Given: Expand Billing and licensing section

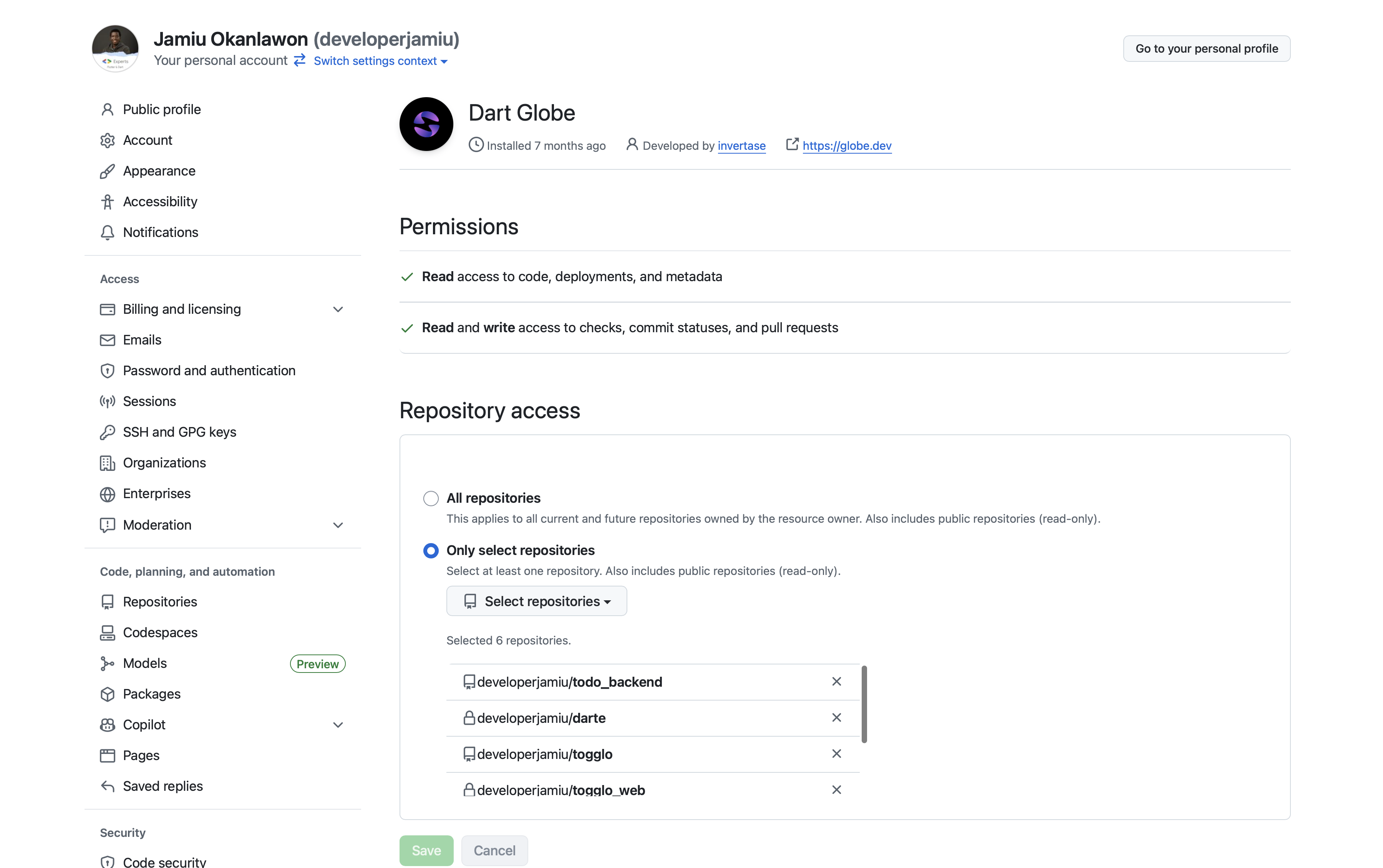Looking at the screenshot, I should (338, 310).
